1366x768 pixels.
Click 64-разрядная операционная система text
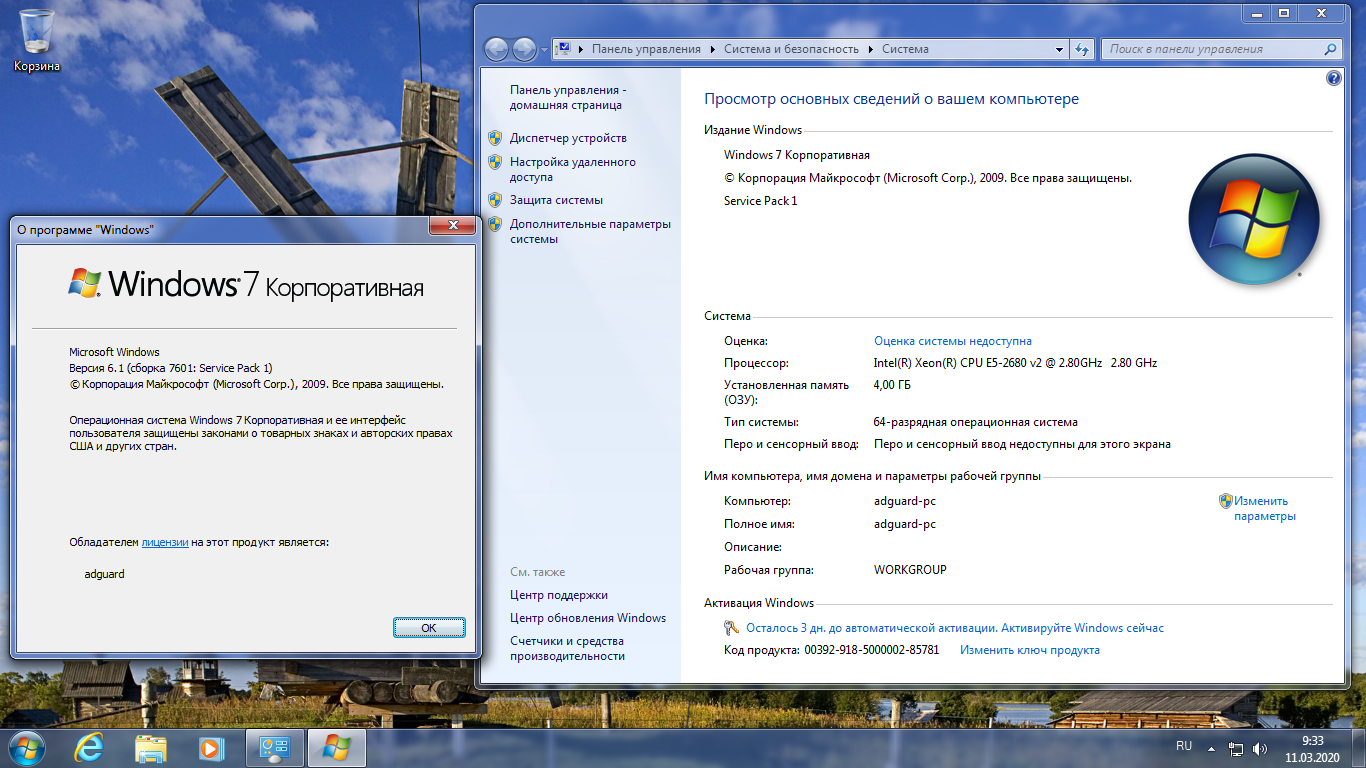pos(975,422)
